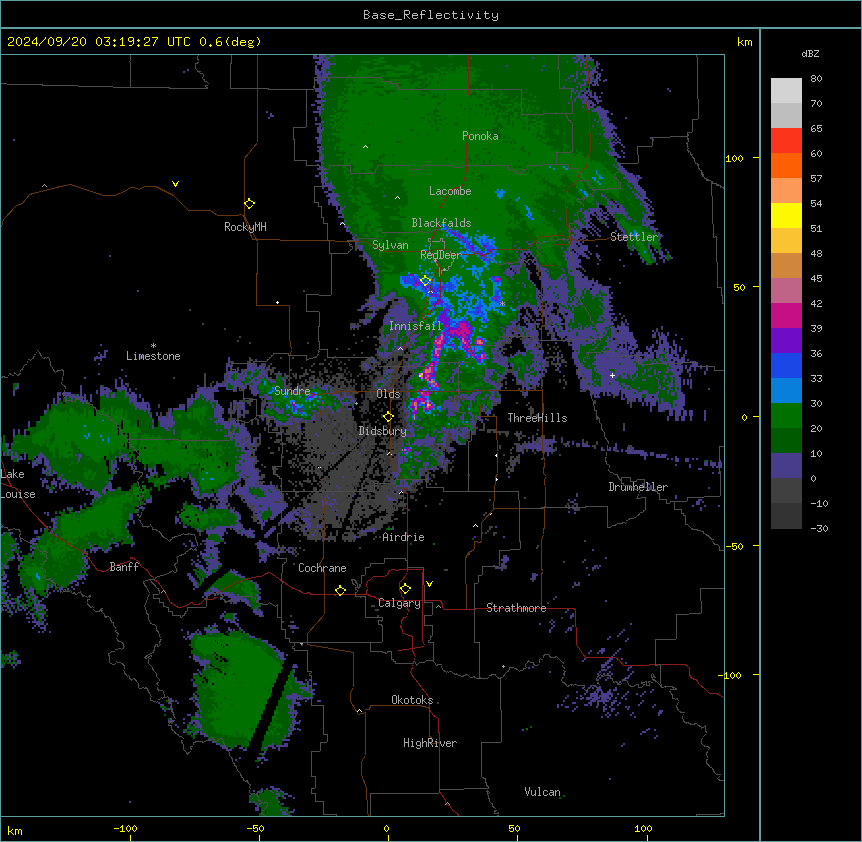Click the white/grey 80 dBZ legend swatch
This screenshot has height=842, width=862.
tap(786, 91)
